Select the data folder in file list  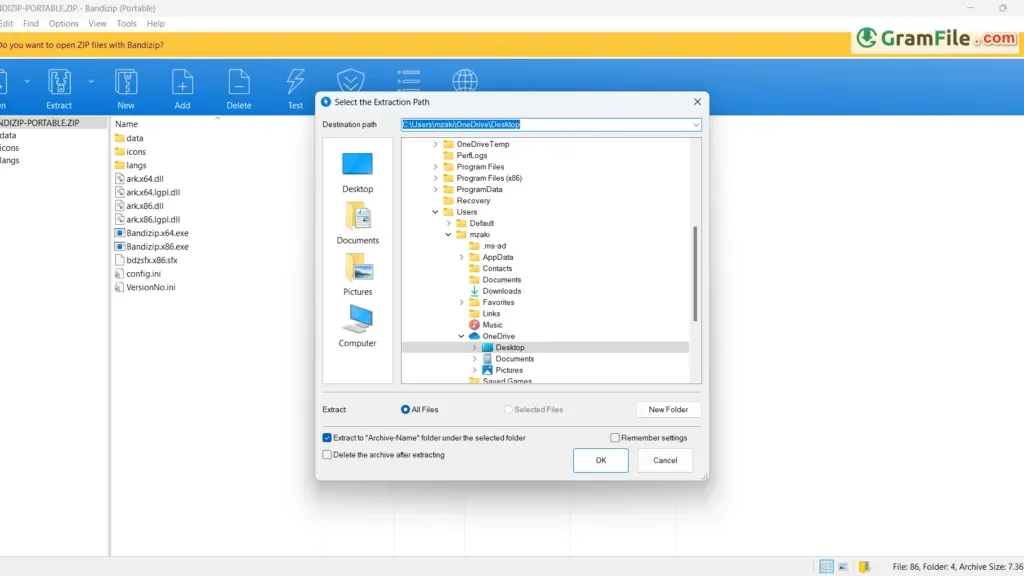129,138
